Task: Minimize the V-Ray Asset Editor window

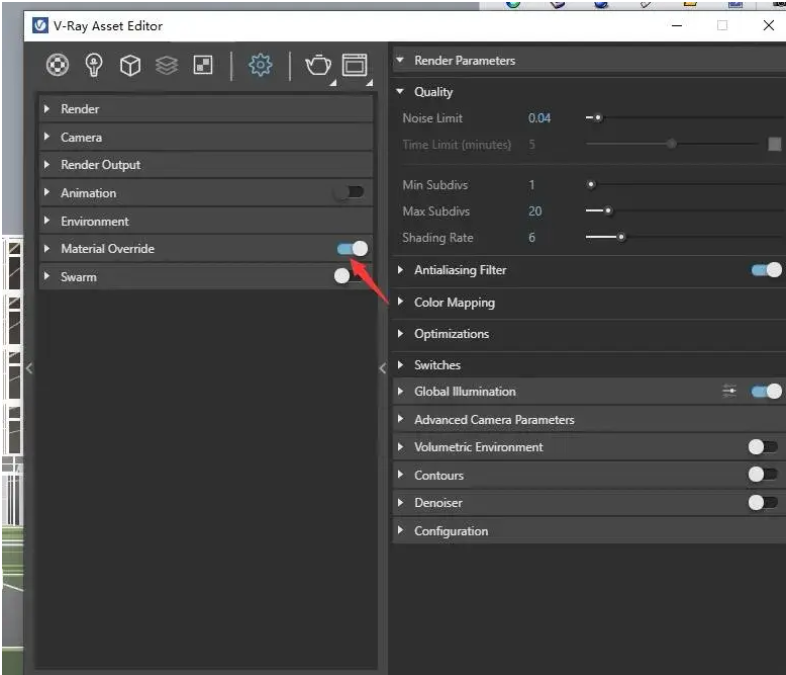Action: pyautogui.click(x=677, y=25)
